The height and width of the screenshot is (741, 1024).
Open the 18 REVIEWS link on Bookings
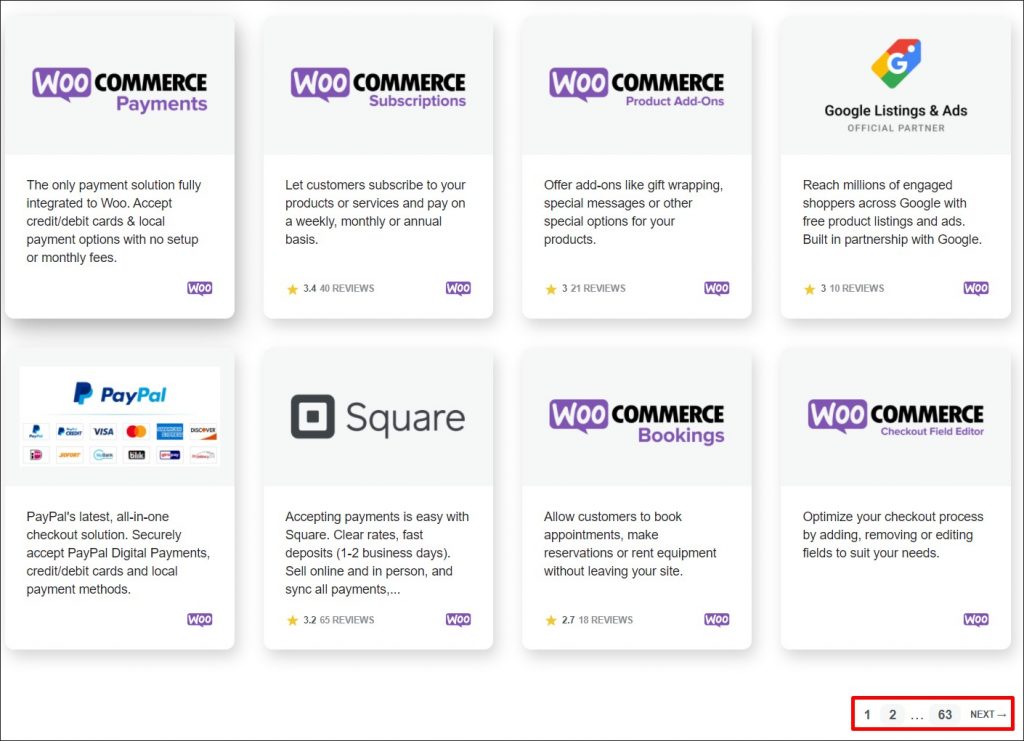tap(605, 620)
